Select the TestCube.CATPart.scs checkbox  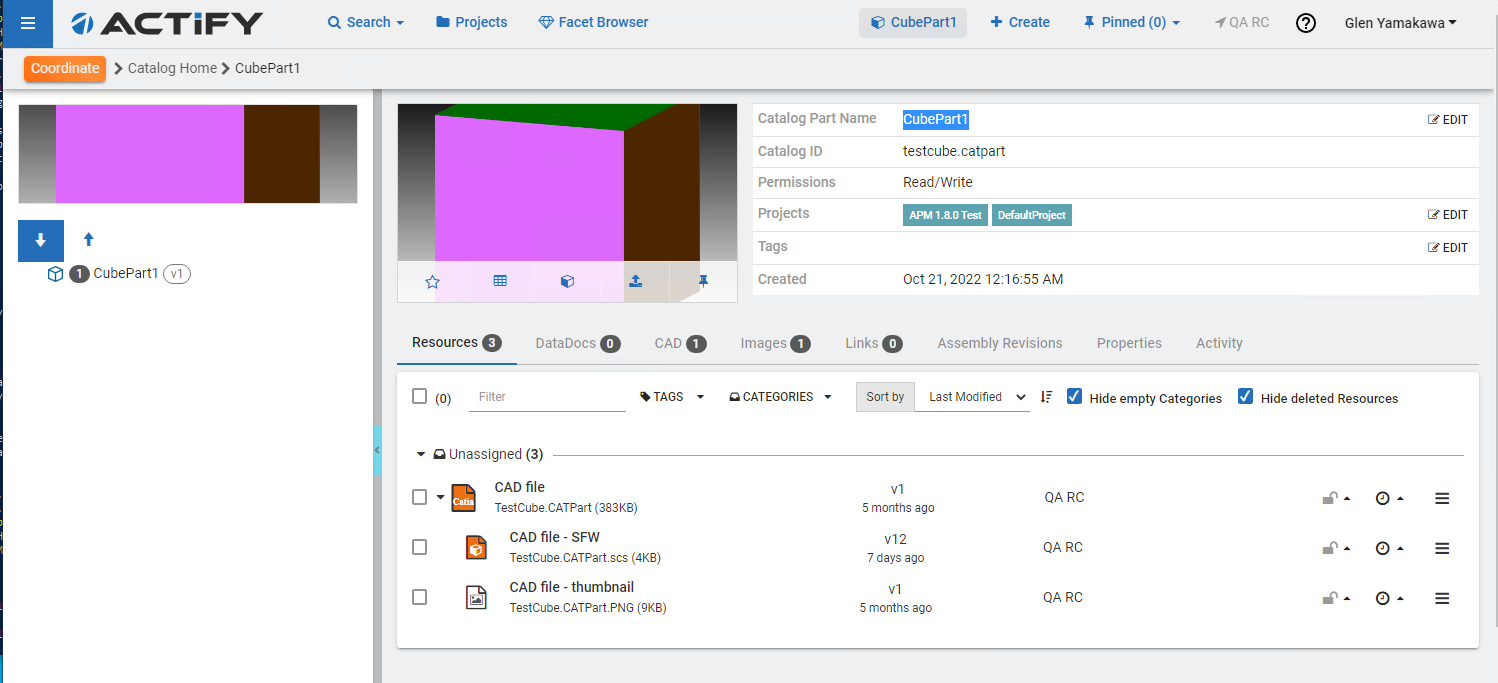(x=420, y=547)
